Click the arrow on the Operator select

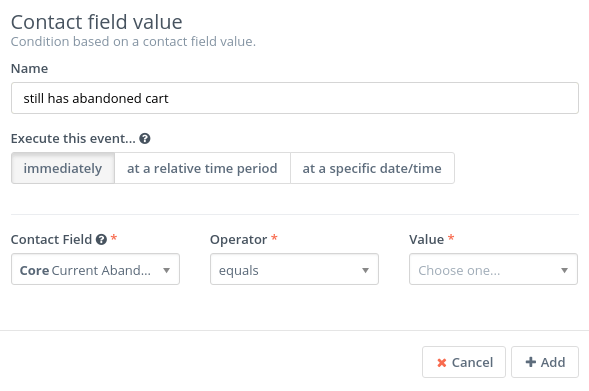pyautogui.click(x=365, y=270)
